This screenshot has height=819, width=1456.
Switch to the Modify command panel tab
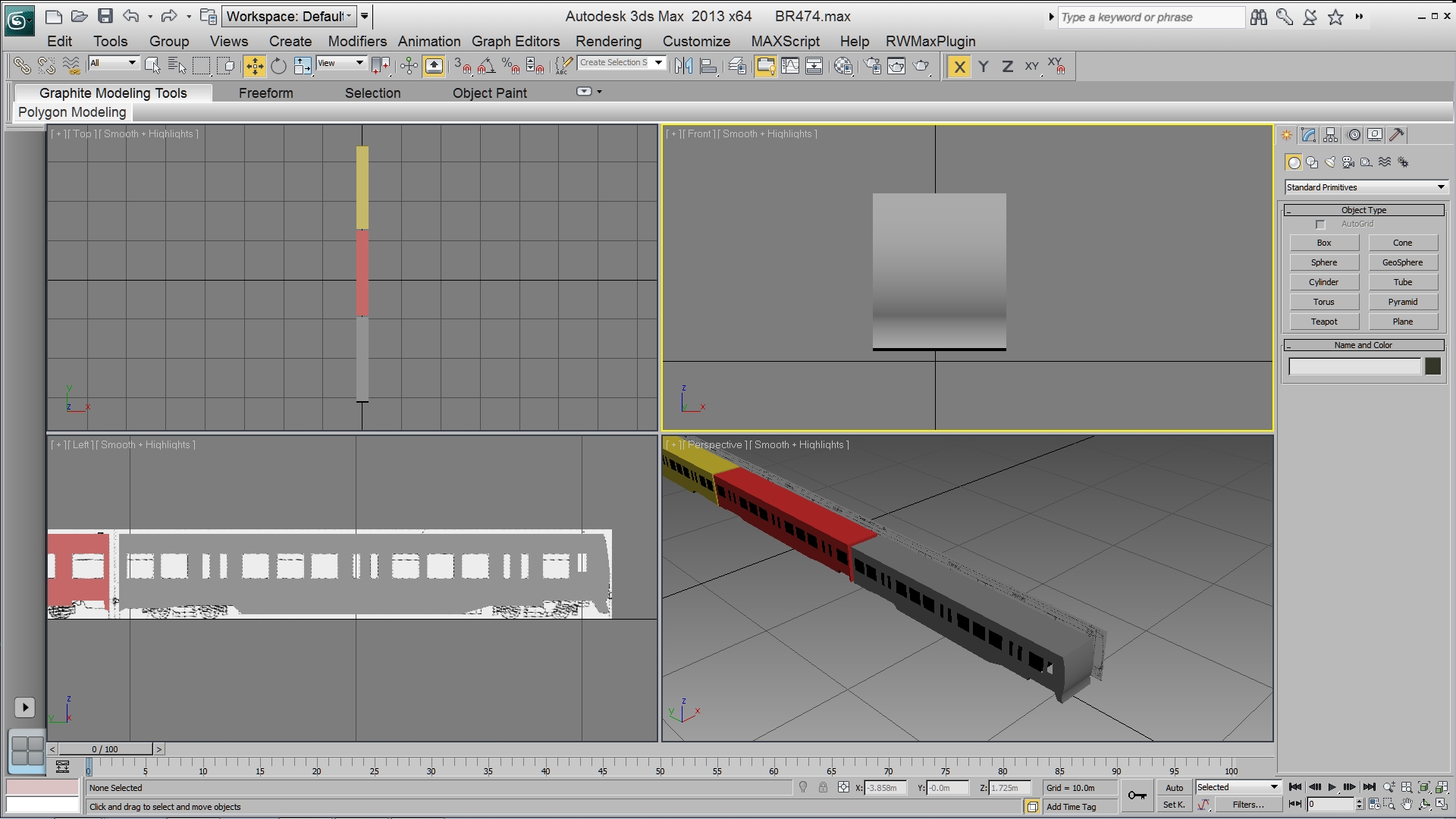(x=1308, y=135)
